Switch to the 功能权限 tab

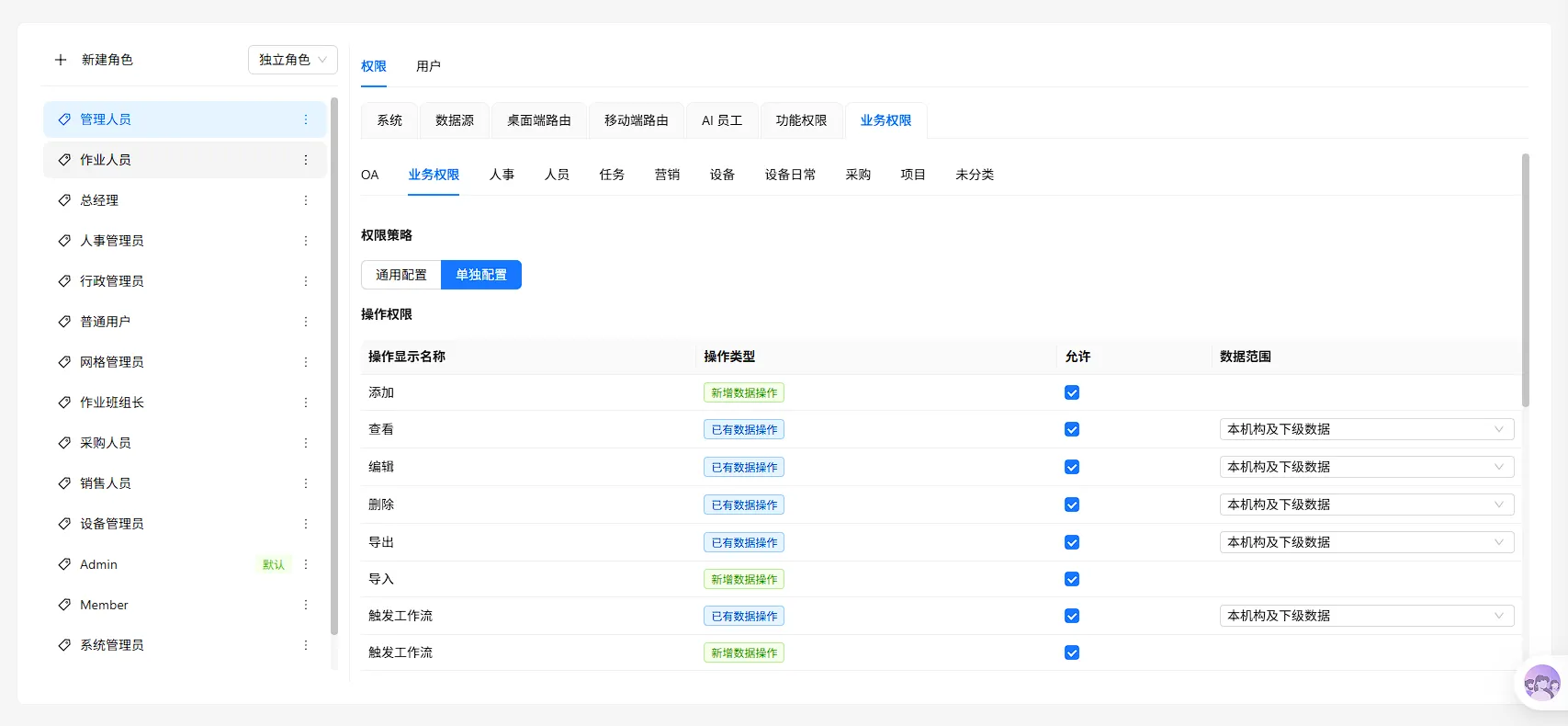pos(801,120)
